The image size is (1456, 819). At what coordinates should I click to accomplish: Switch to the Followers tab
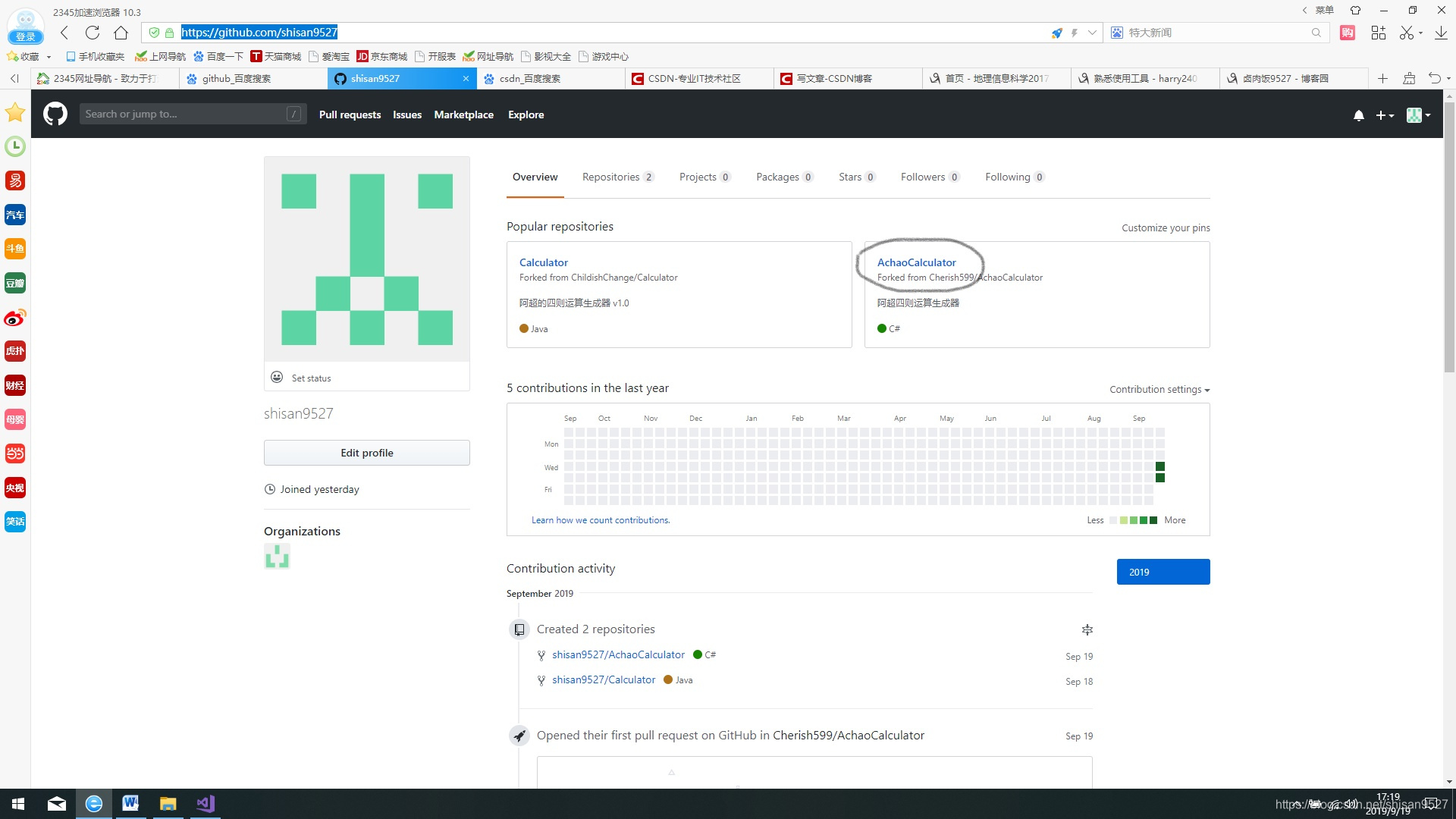[x=930, y=177]
